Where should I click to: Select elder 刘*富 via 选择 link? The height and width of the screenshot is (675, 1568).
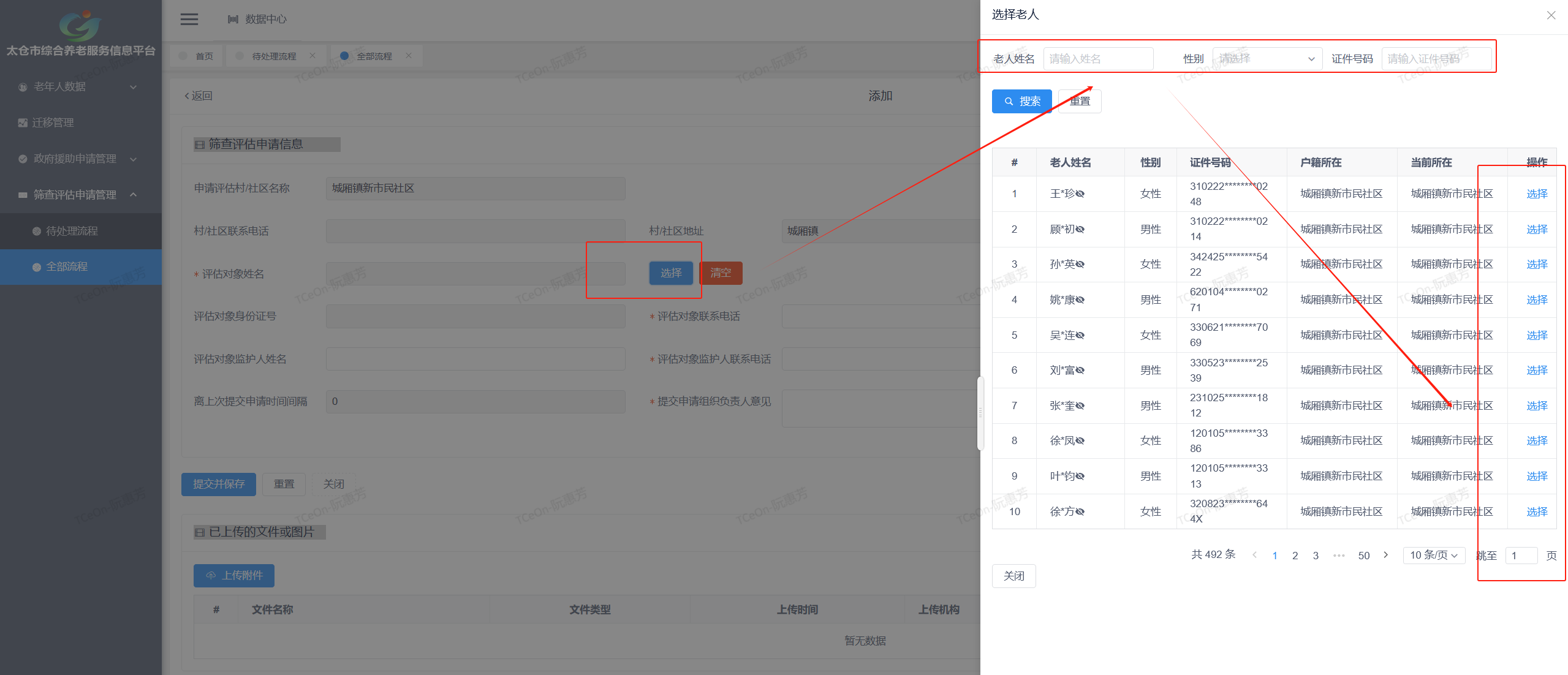tap(1537, 371)
